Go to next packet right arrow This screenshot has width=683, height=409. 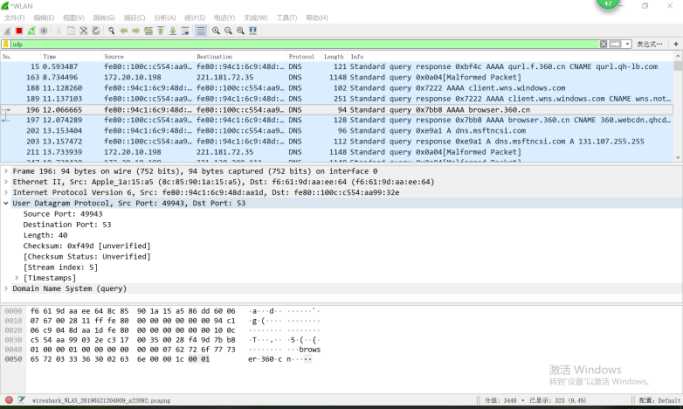(x=136, y=30)
